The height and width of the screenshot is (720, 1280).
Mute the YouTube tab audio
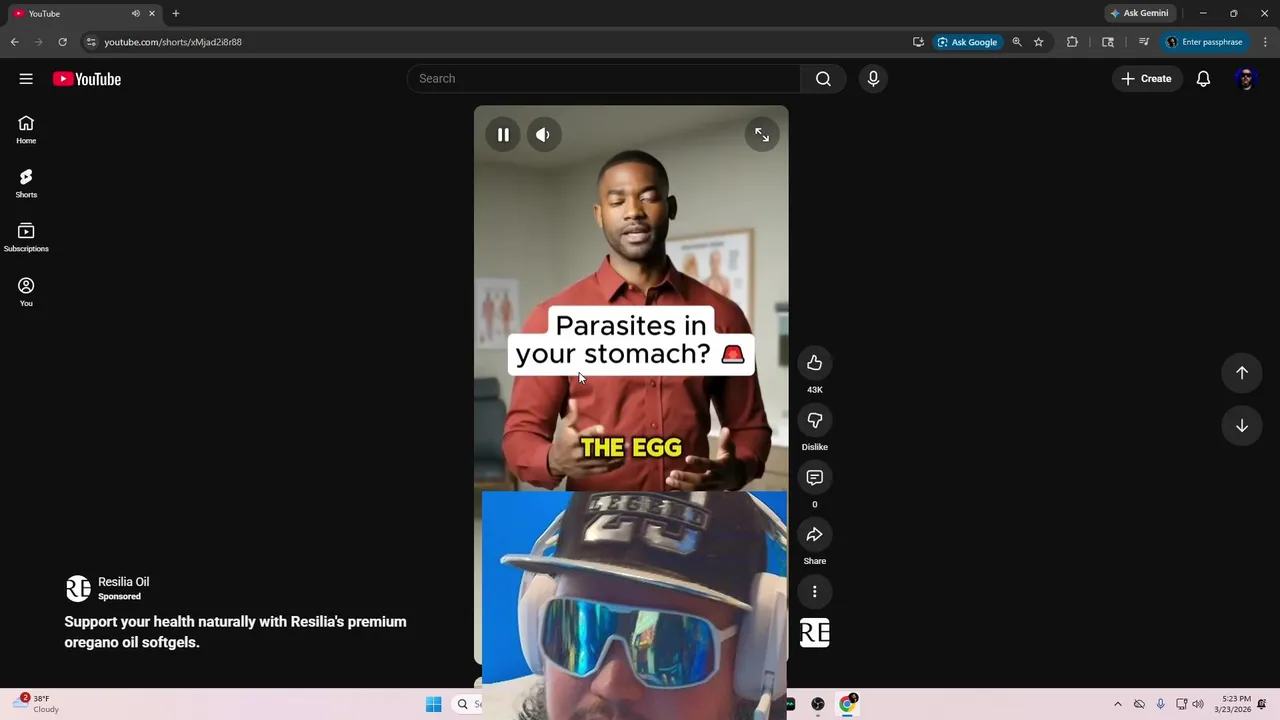[135, 13]
